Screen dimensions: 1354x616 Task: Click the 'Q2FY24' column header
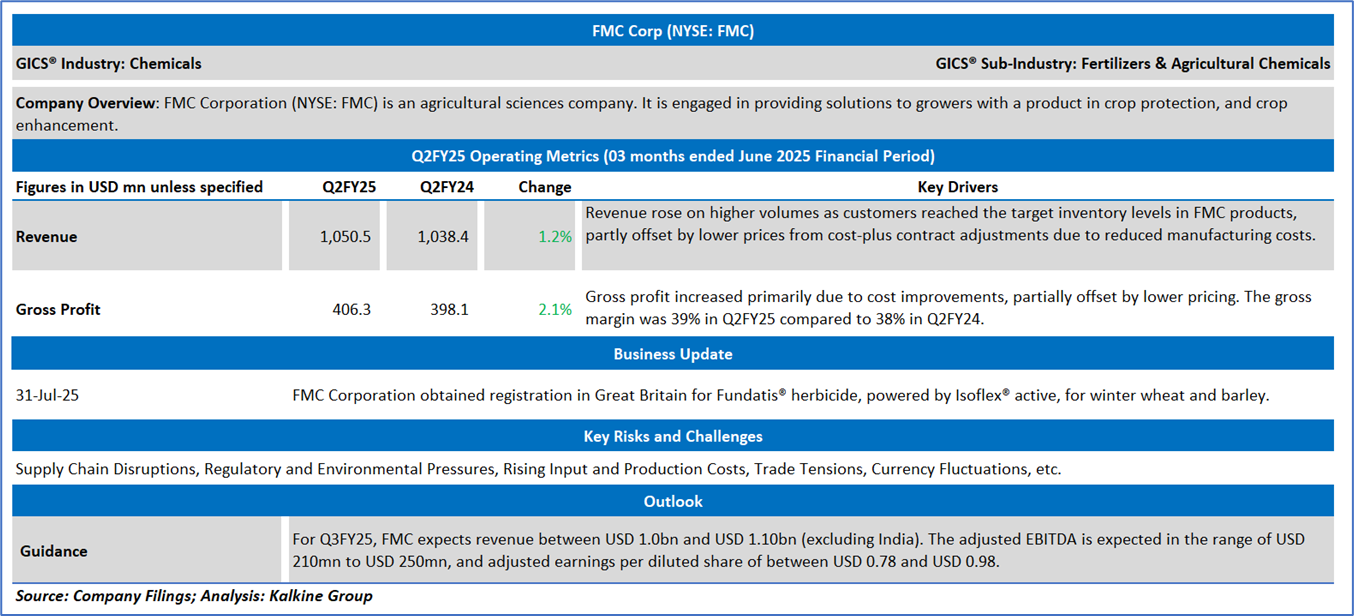coord(447,187)
